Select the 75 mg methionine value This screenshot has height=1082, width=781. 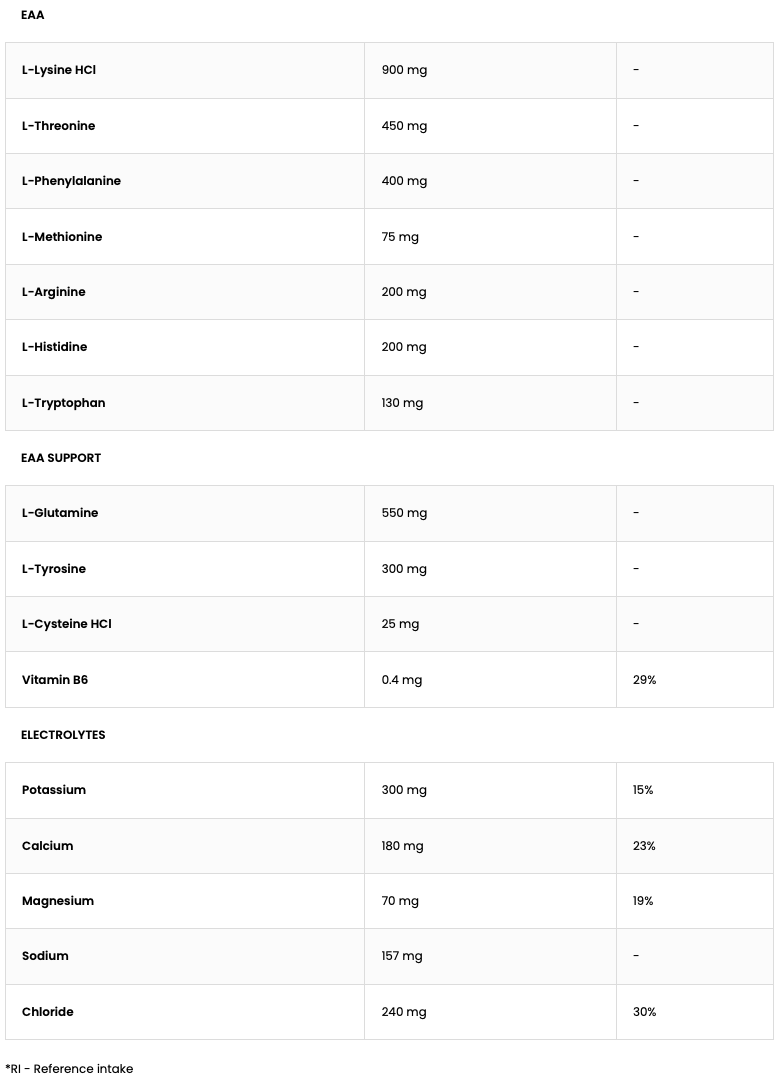[x=400, y=237]
